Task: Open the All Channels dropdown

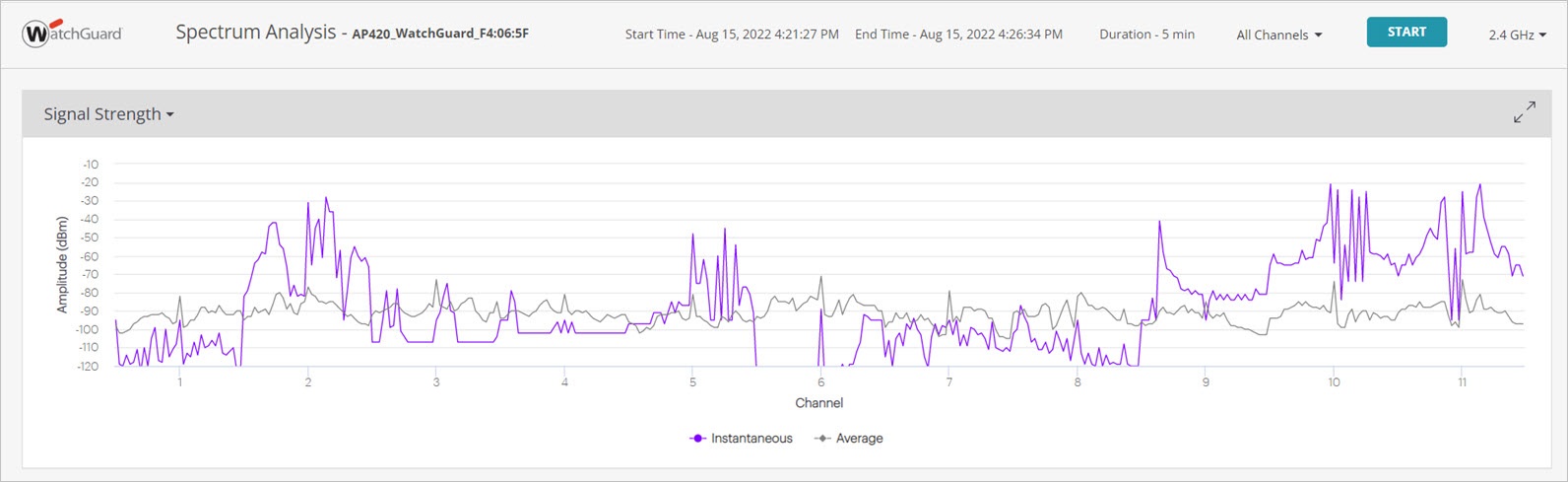Action: (1278, 34)
